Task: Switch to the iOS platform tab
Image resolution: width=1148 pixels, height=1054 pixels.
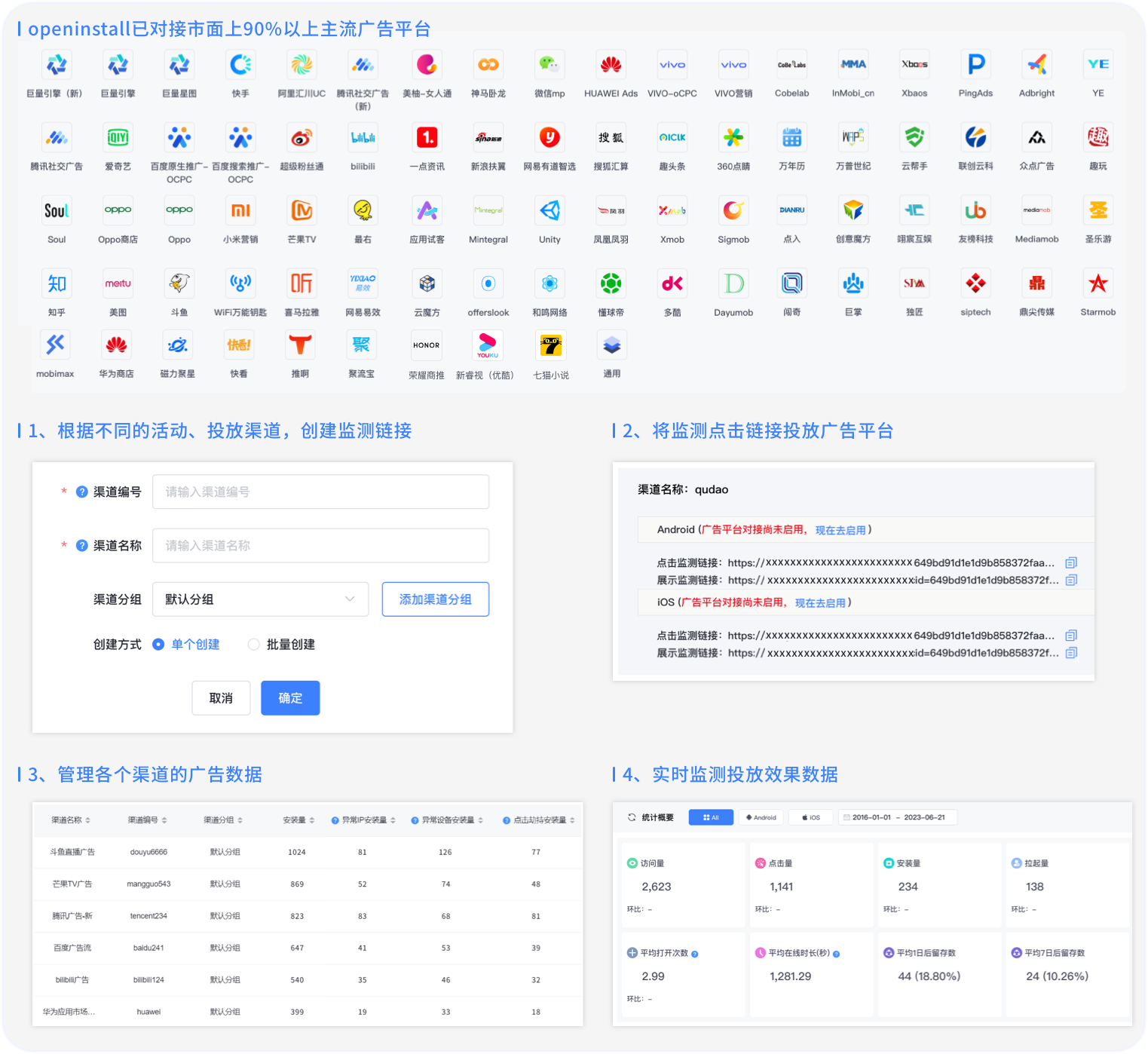Action: (811, 817)
